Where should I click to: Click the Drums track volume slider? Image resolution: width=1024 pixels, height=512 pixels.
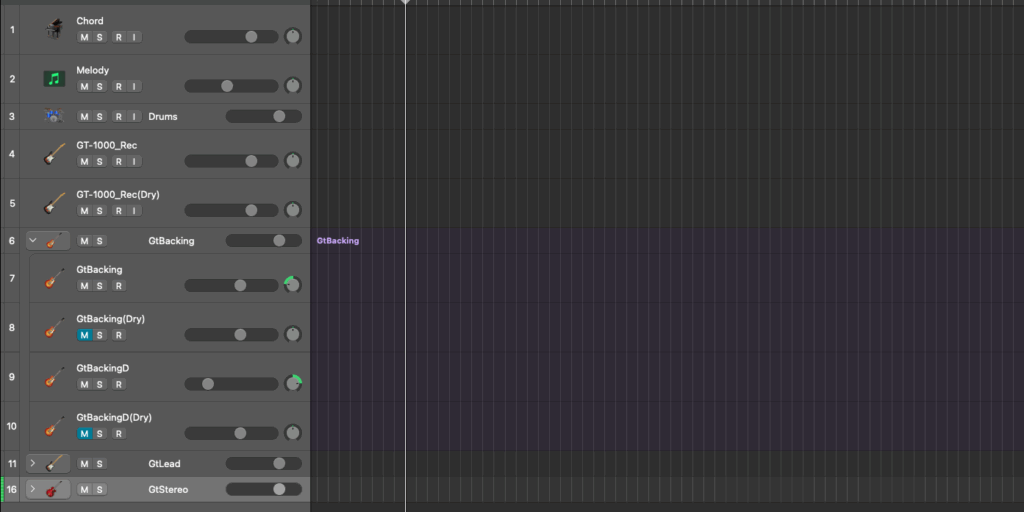tap(264, 116)
